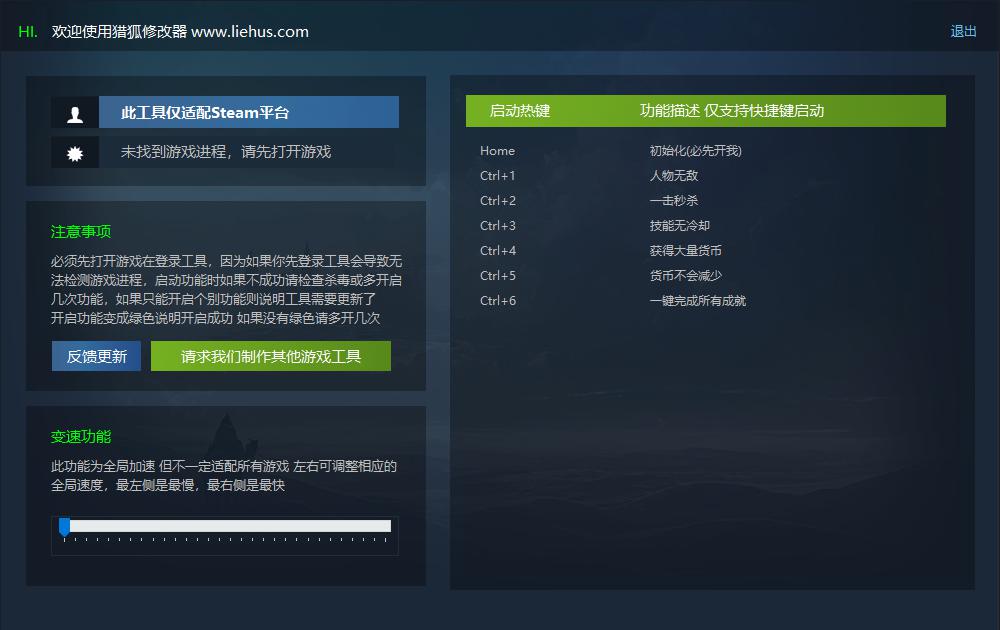The height and width of the screenshot is (630, 1000).
Task: Click 货币不会减少 function text
Action: (x=686, y=275)
